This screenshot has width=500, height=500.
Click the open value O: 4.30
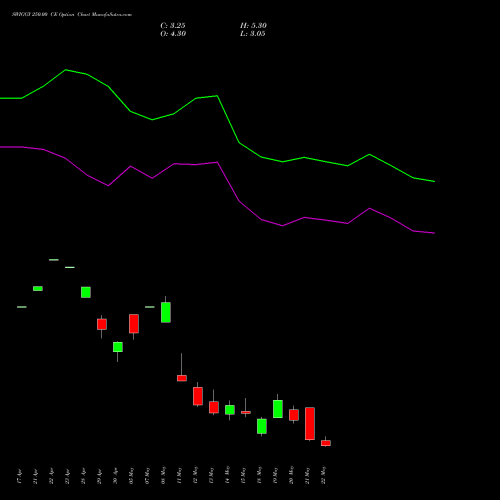tap(173, 34)
